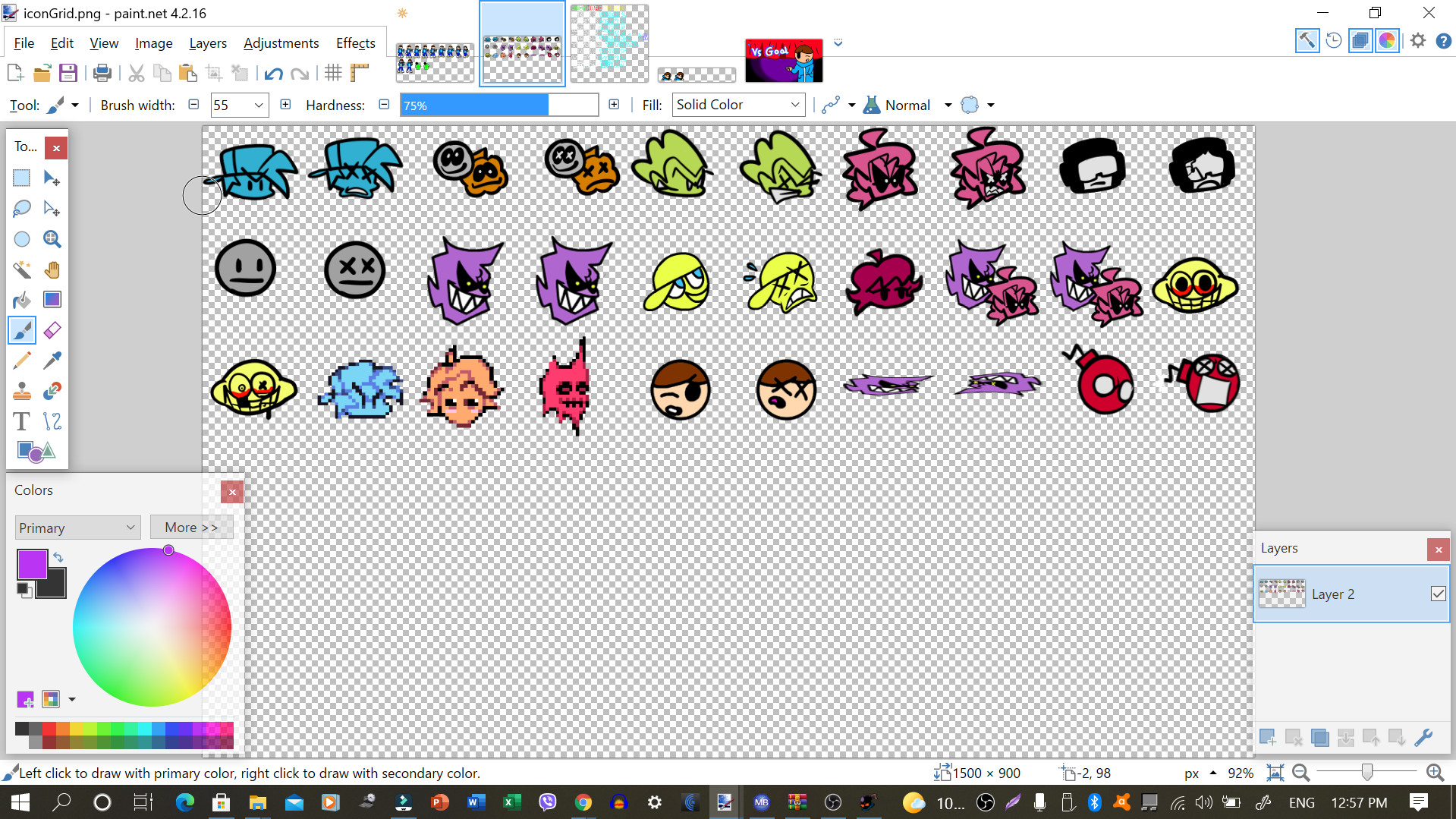Open the Effects menu
The width and height of the screenshot is (1456, 819).
click(355, 43)
